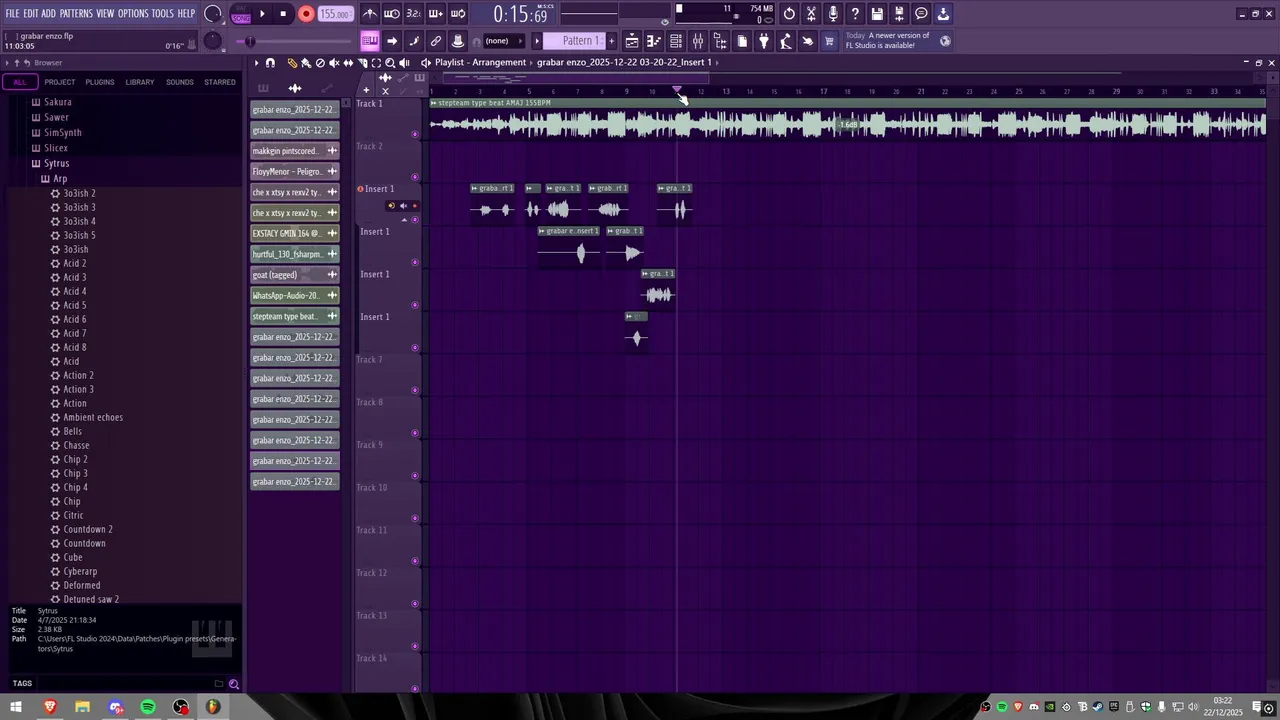Open the piano roll view
1280x720 pixels.
654,41
